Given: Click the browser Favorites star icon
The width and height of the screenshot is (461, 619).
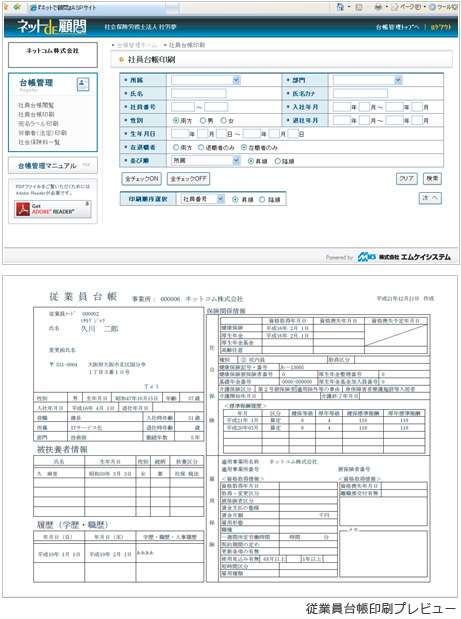Looking at the screenshot, I should [6, 7].
